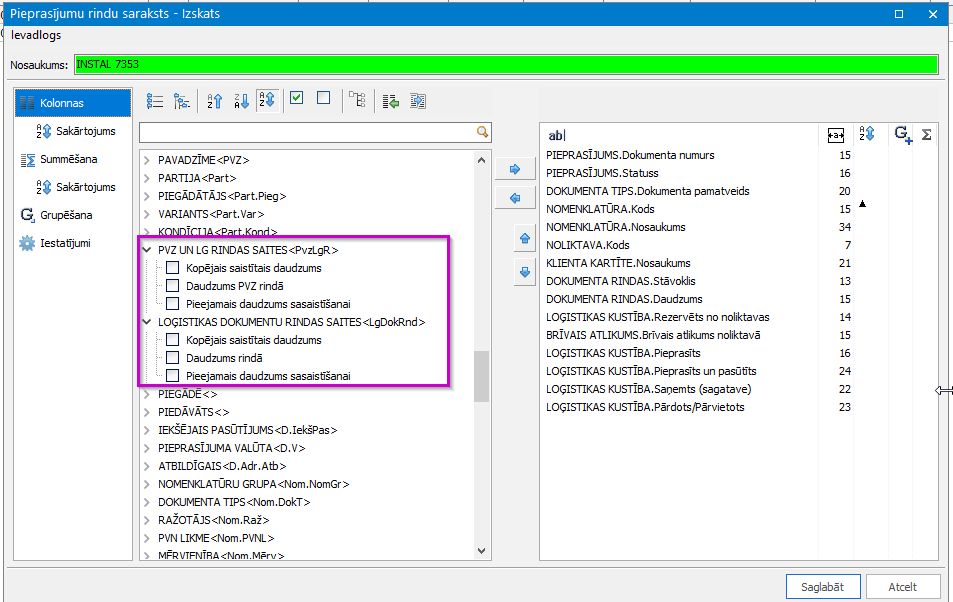Expand ATBILDĪGAIS<D.Adr.Atb> node
Viewport: 953px width, 602px height.
(146, 466)
